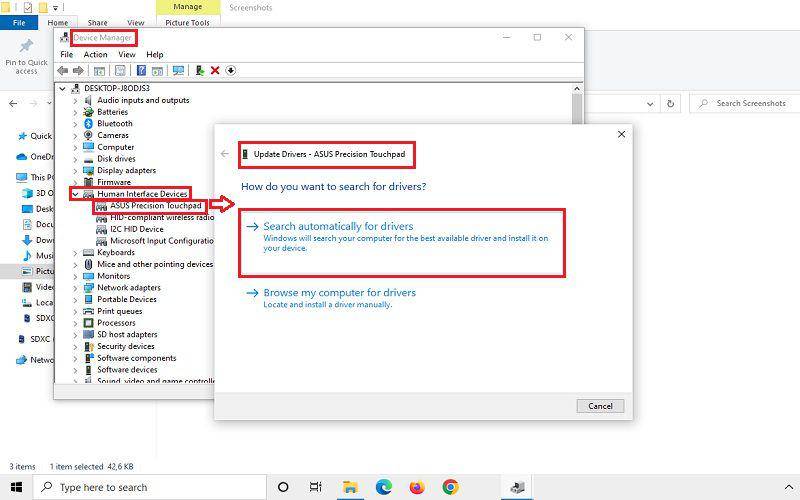Click the Windows Start button
This screenshot has width=800, height=500.
(x=16, y=487)
